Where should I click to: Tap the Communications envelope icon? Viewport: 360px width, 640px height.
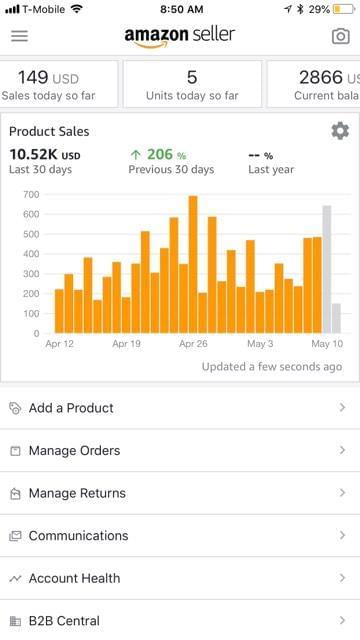15,536
